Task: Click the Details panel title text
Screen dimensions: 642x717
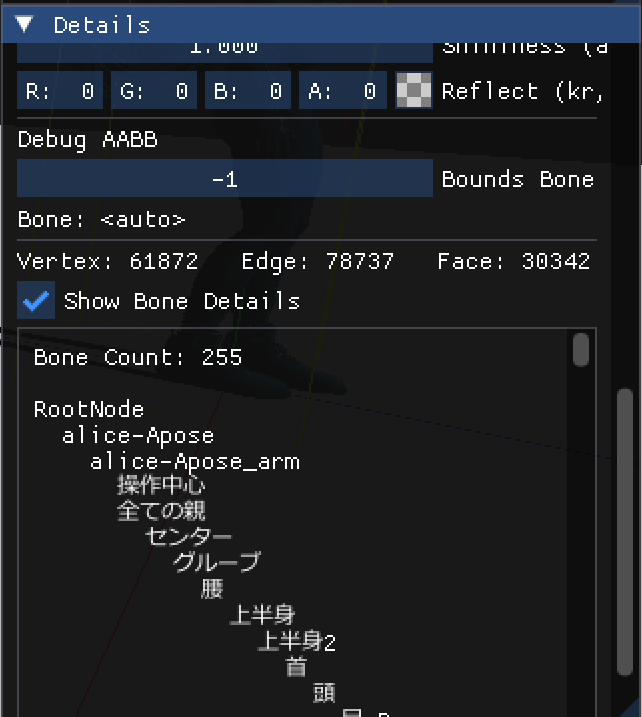Action: pos(102,25)
